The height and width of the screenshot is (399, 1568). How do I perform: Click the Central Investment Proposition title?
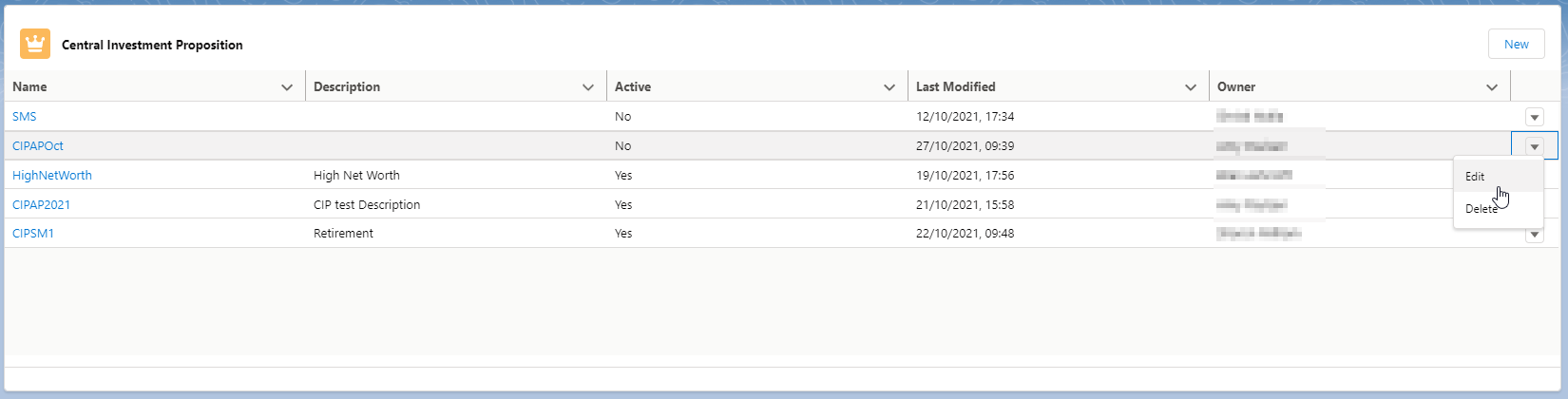[x=152, y=45]
